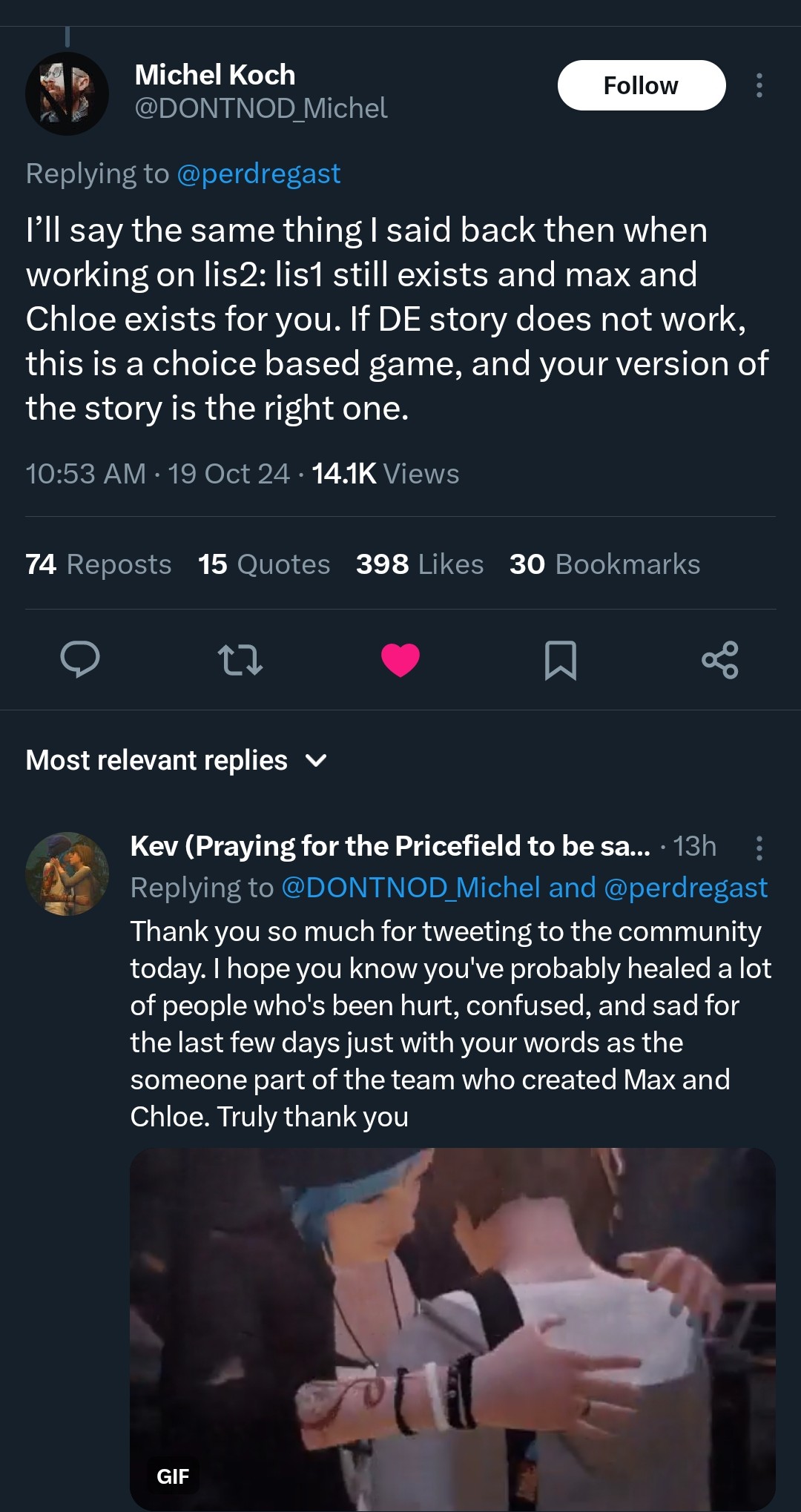Show the 398 Likes list
The height and width of the screenshot is (1512, 801).
click(420, 564)
